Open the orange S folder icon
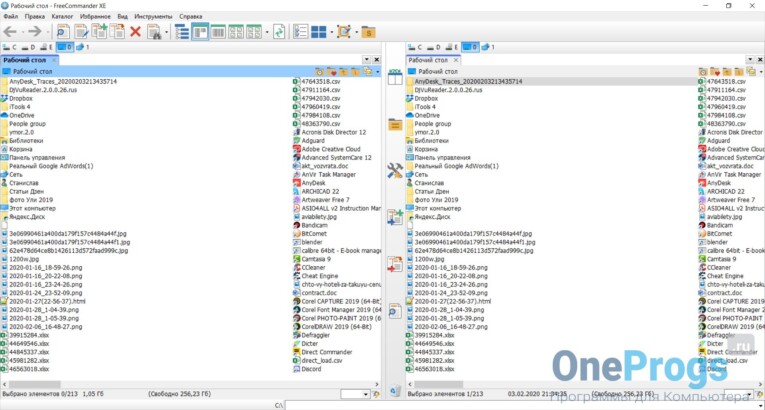Screen dimensions: 765x410 (x=369, y=32)
